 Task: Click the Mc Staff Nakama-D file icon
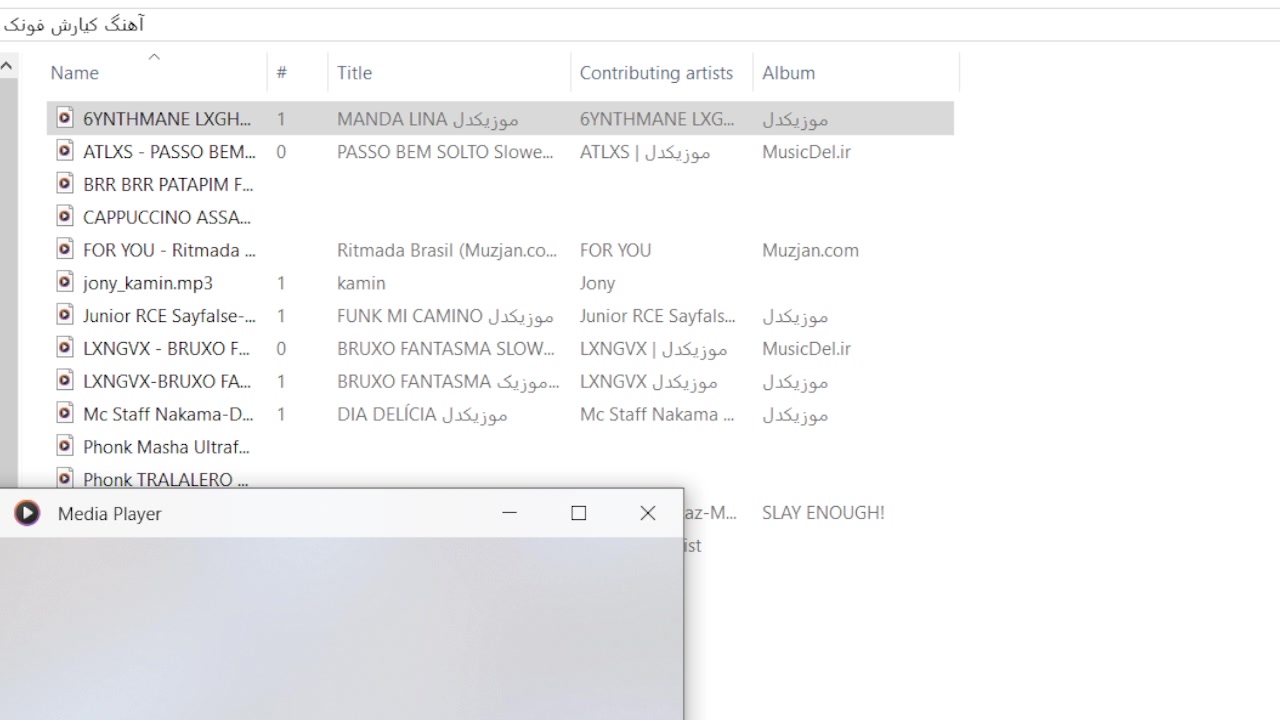65,413
